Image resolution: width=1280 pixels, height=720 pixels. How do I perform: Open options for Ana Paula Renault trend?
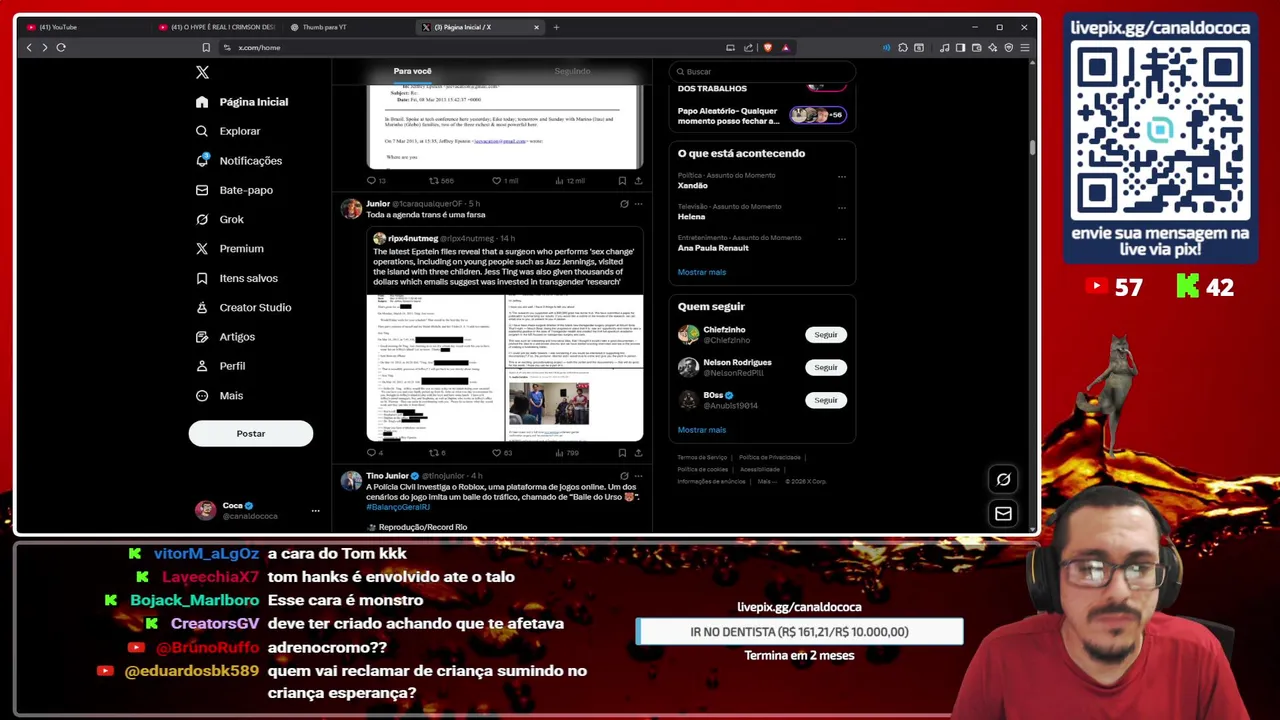(842, 239)
